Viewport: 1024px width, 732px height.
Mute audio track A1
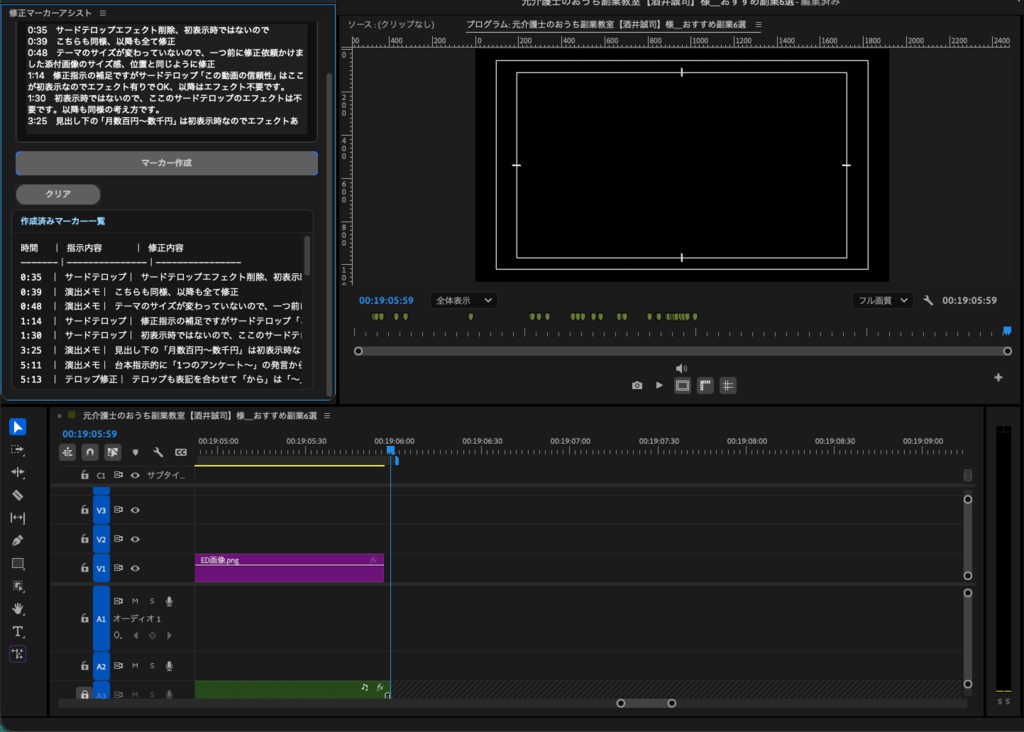point(135,601)
